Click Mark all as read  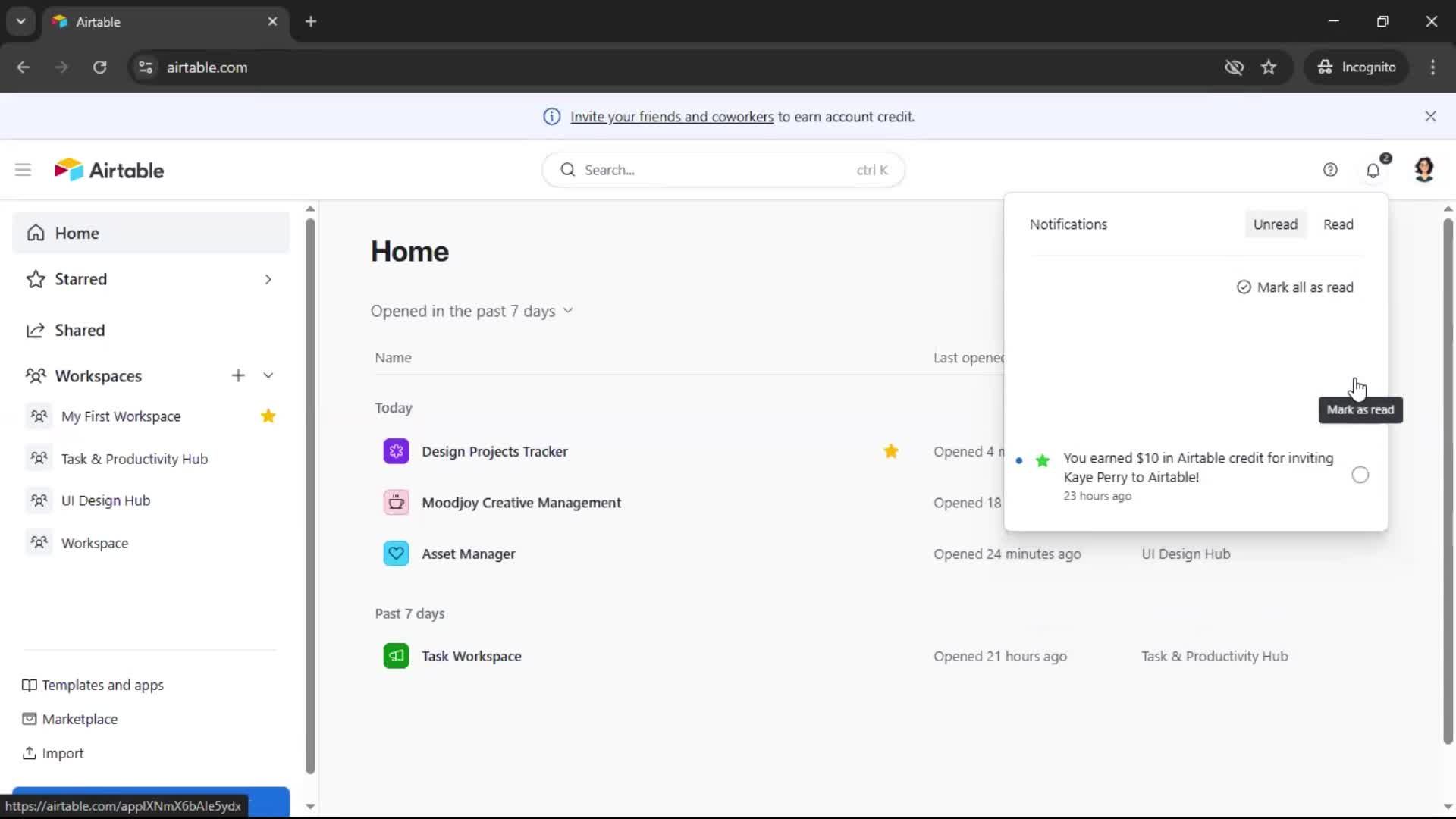pos(1295,287)
